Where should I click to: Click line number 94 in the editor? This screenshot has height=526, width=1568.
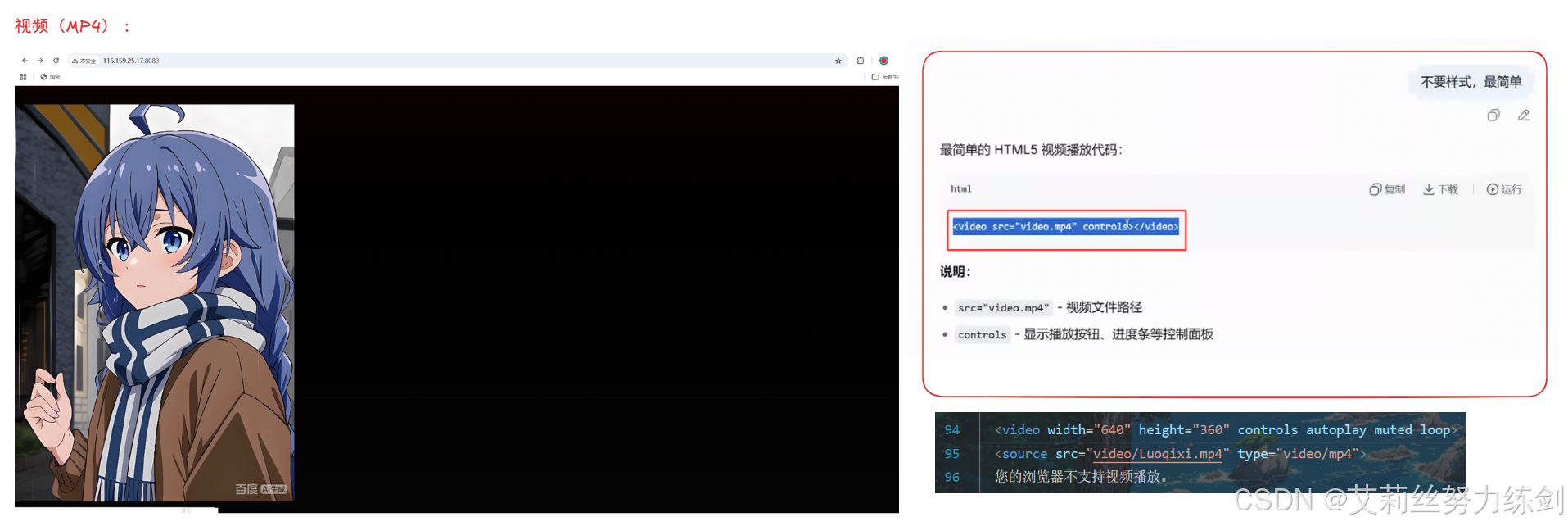tap(951, 430)
